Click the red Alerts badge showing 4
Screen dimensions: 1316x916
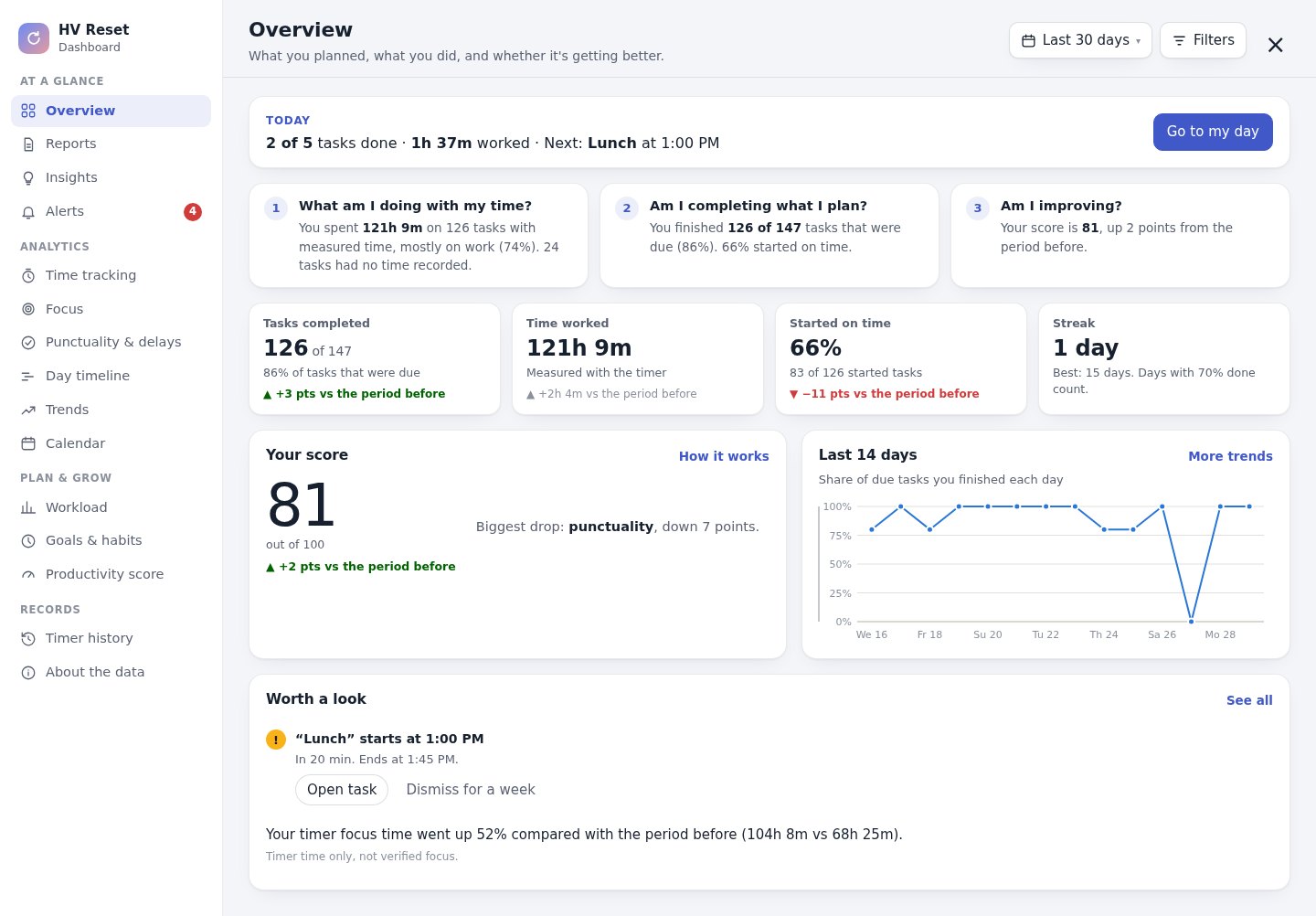click(x=193, y=212)
